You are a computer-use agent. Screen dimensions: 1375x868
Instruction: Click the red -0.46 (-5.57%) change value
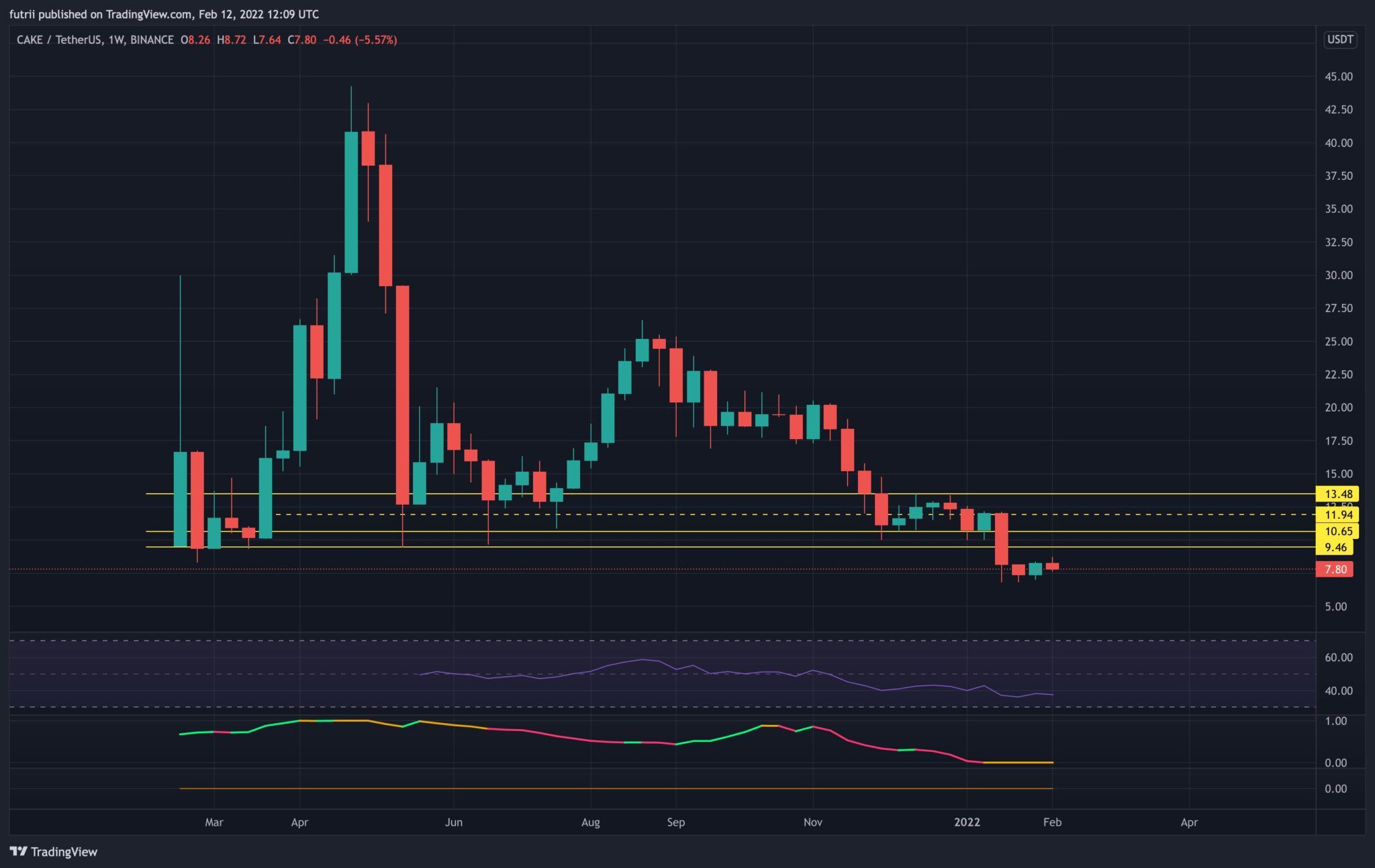coord(360,40)
